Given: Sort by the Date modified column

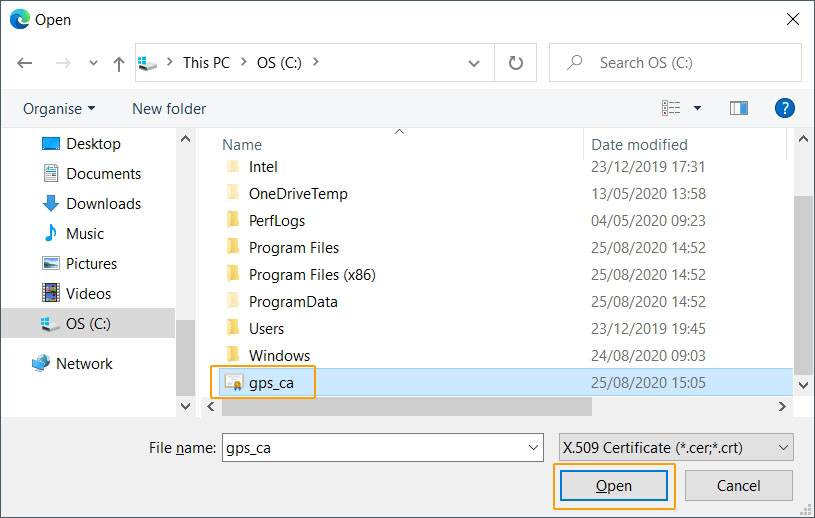Looking at the screenshot, I should pos(639,144).
